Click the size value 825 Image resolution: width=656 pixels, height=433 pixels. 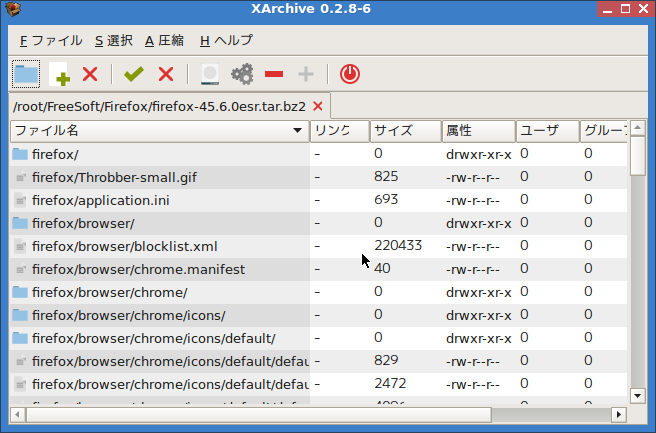click(386, 177)
